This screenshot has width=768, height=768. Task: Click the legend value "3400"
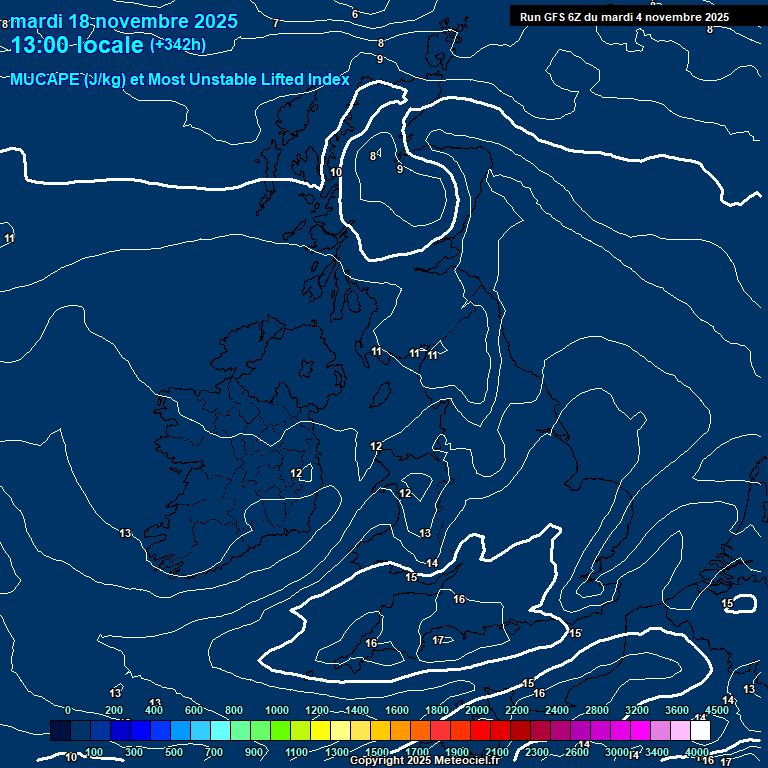(657, 752)
